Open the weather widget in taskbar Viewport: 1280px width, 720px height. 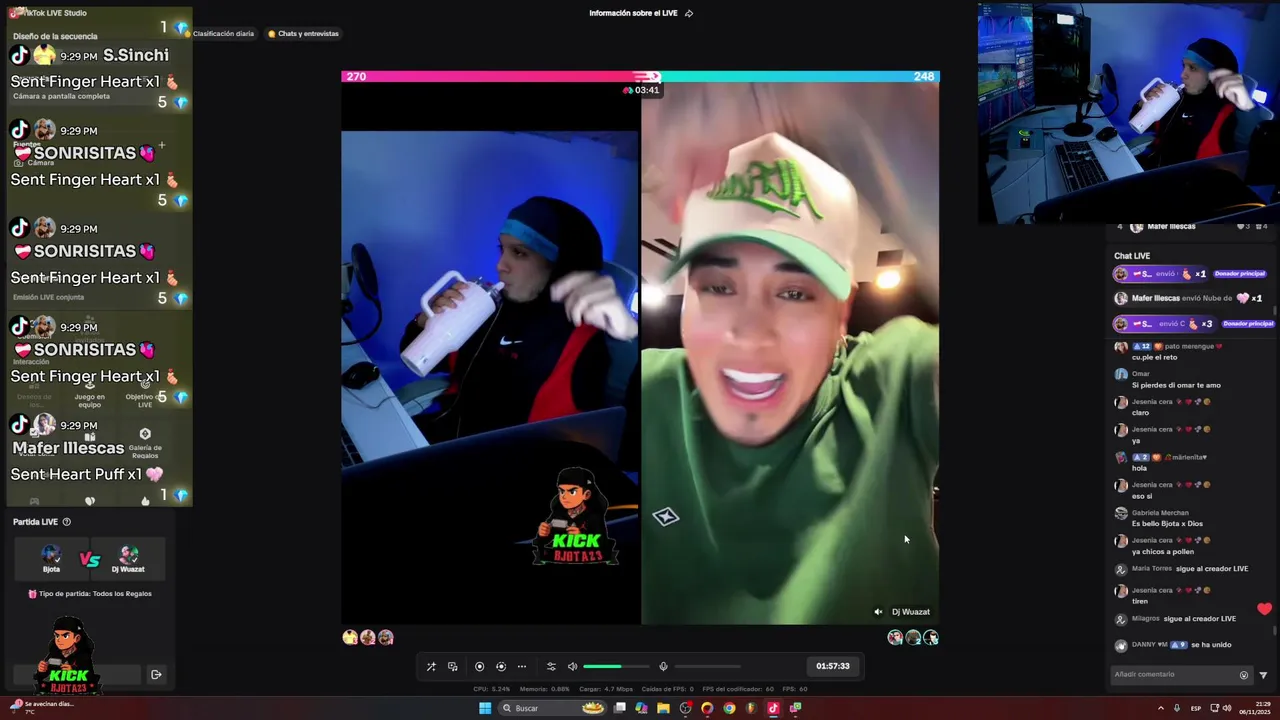point(40,707)
